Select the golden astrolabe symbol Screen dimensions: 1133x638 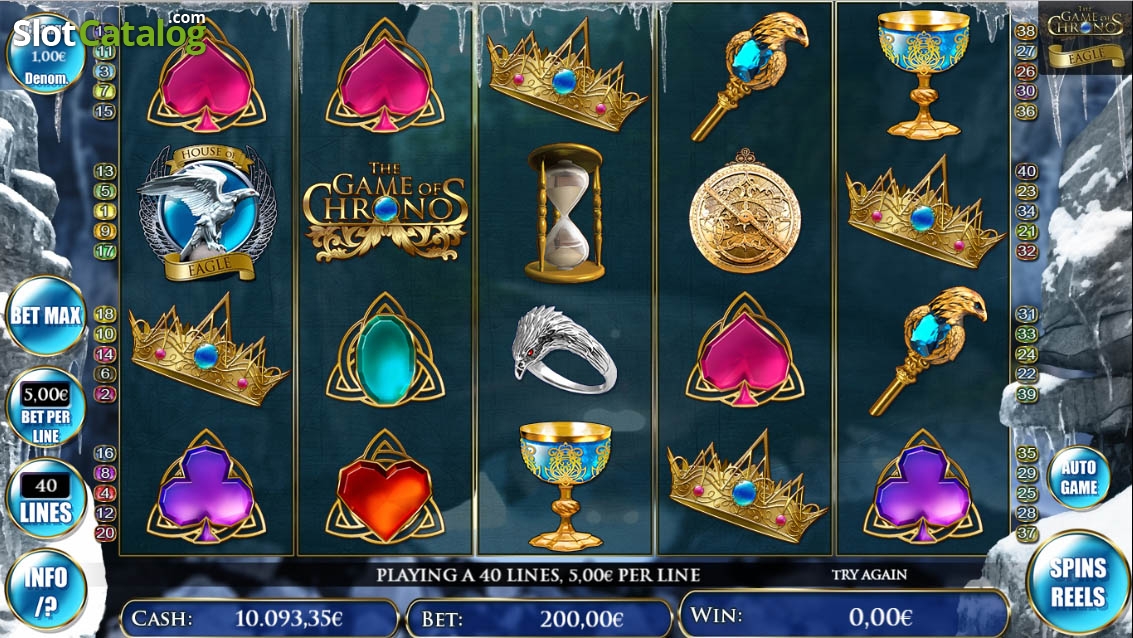(x=745, y=211)
